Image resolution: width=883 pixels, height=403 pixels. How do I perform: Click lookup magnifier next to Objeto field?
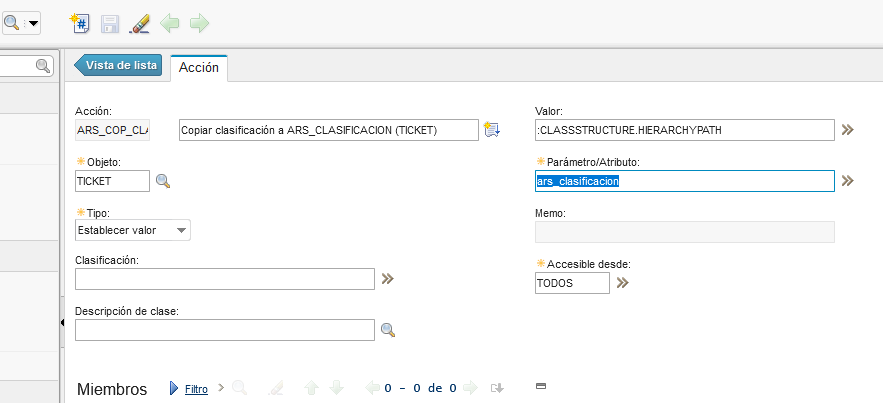tap(163, 181)
